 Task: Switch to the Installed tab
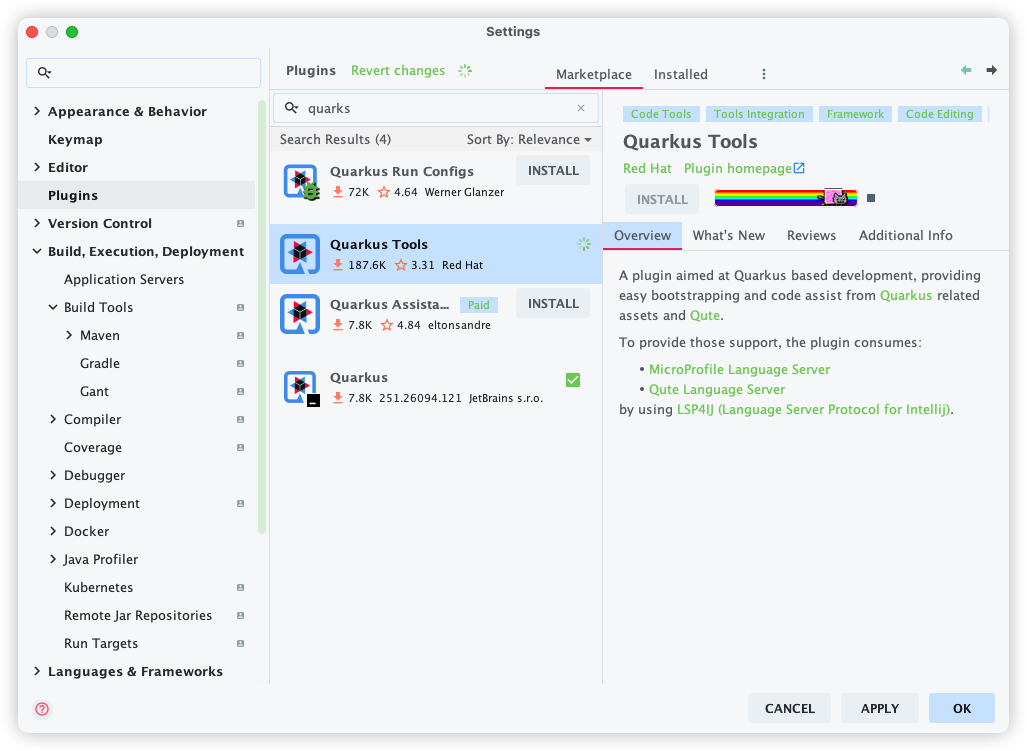681,75
